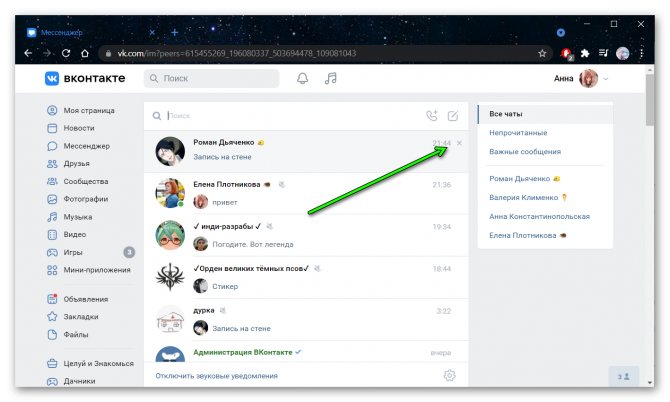
Task: Open Дачники app link
Action: [x=71, y=381]
